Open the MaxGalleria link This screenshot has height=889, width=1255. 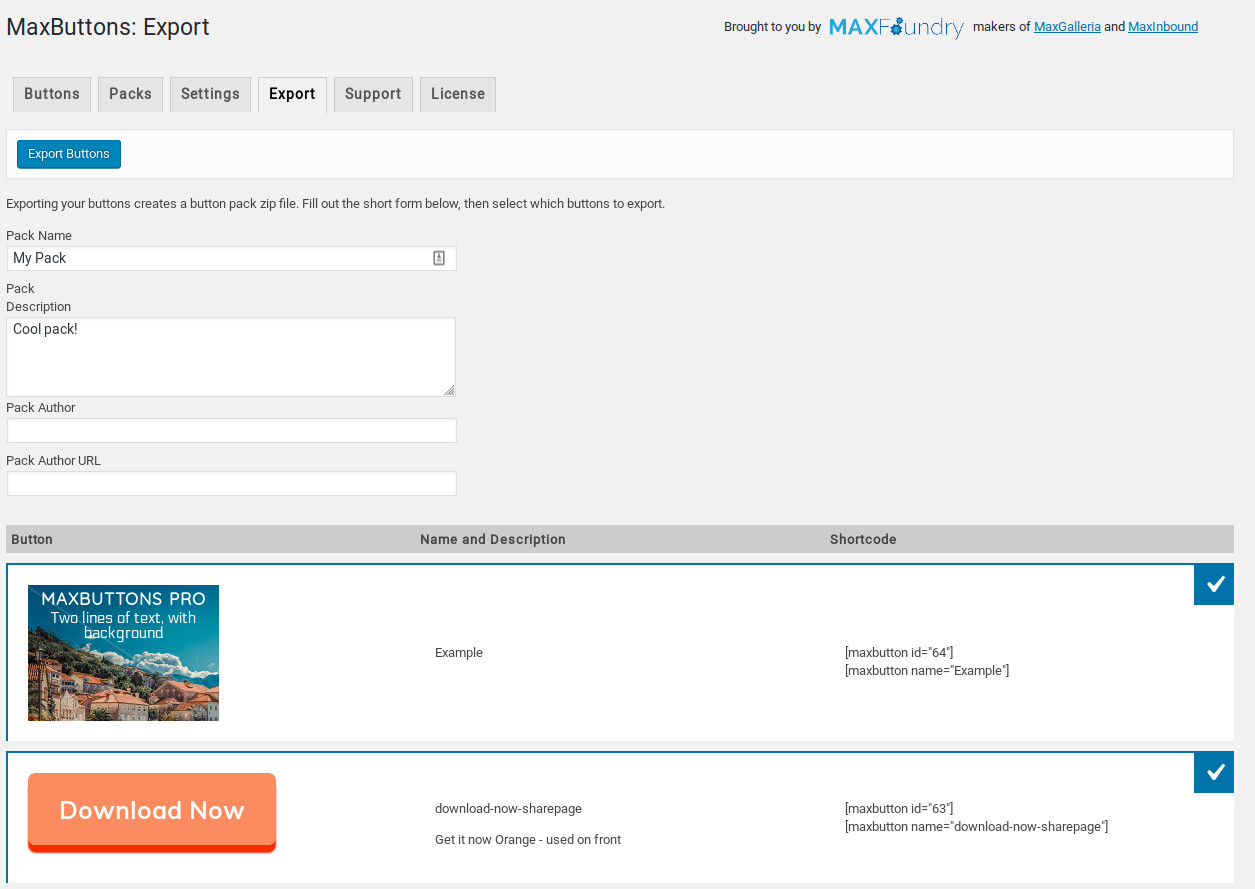pos(1067,27)
